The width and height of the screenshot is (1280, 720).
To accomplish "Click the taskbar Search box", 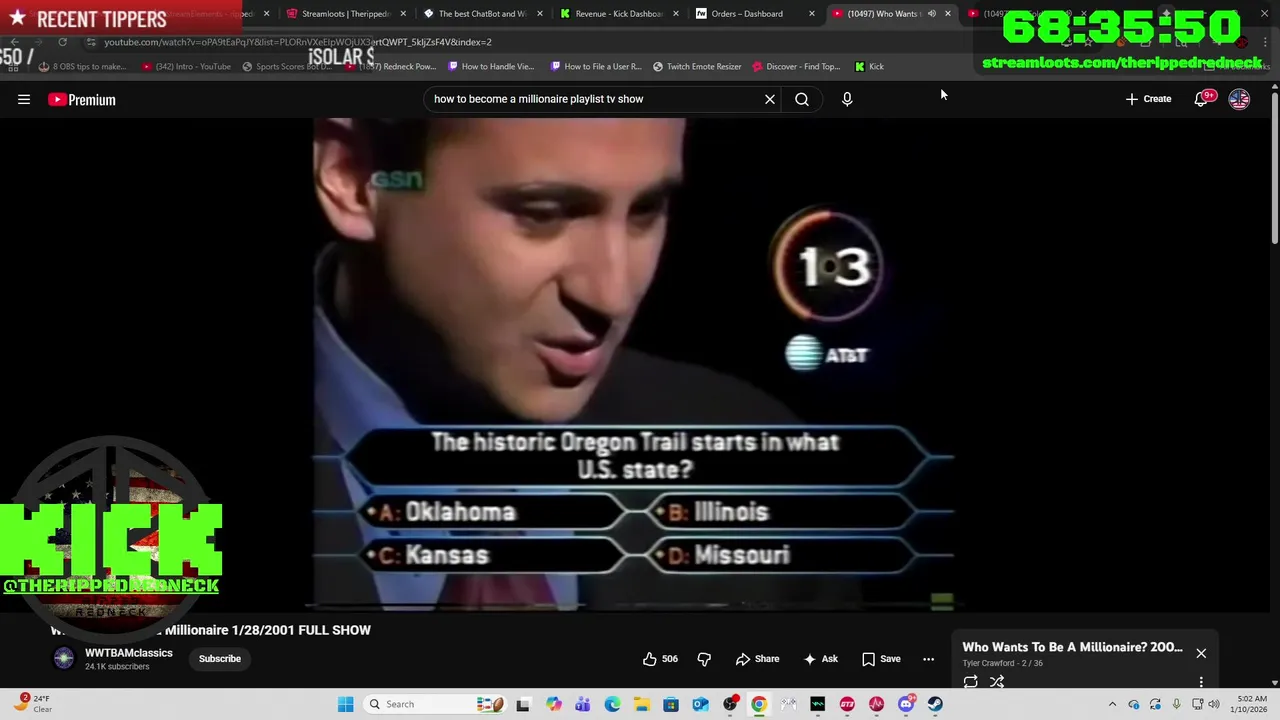I will click(436, 704).
